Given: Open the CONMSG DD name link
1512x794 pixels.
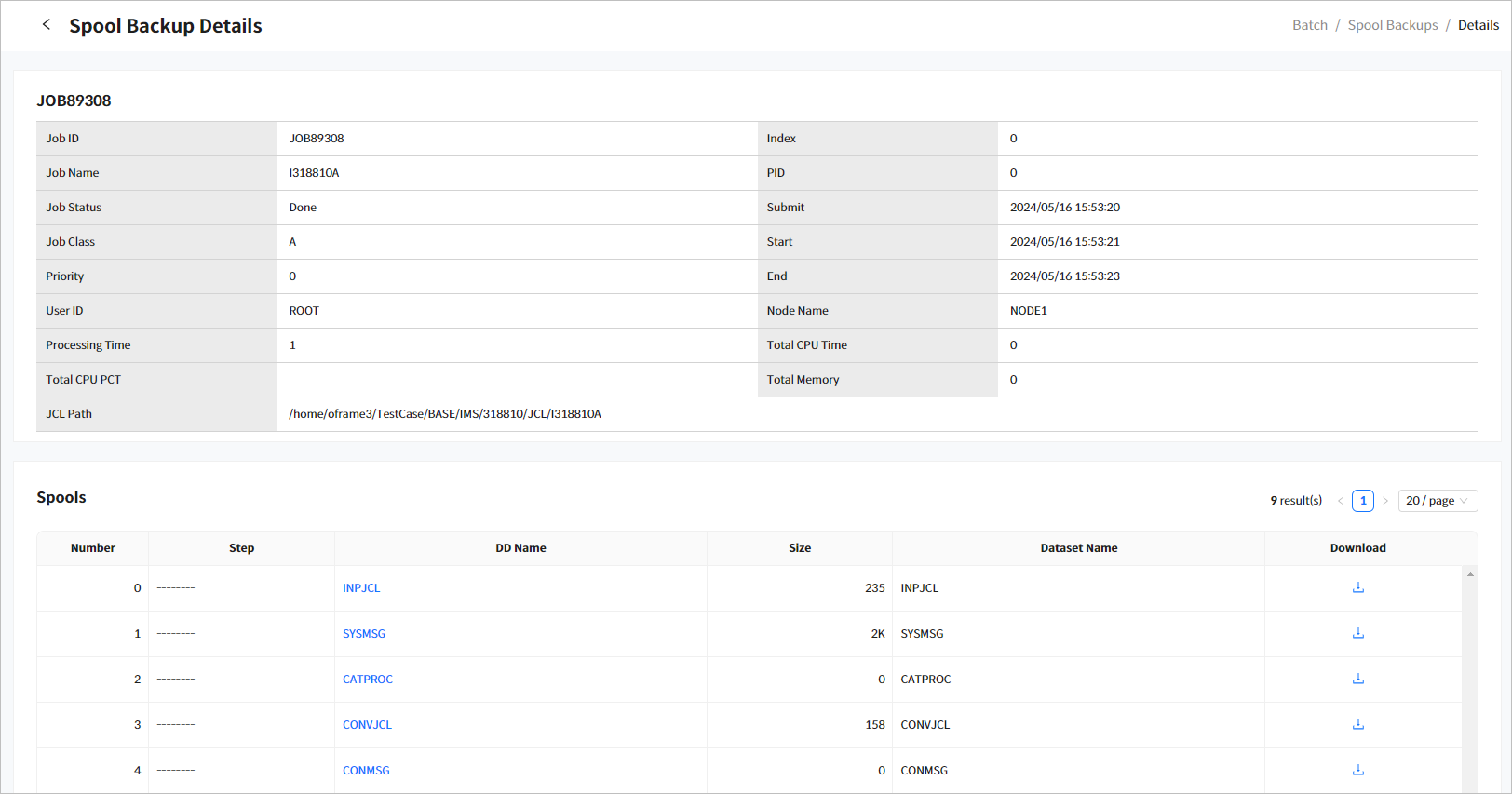Looking at the screenshot, I should (x=366, y=771).
